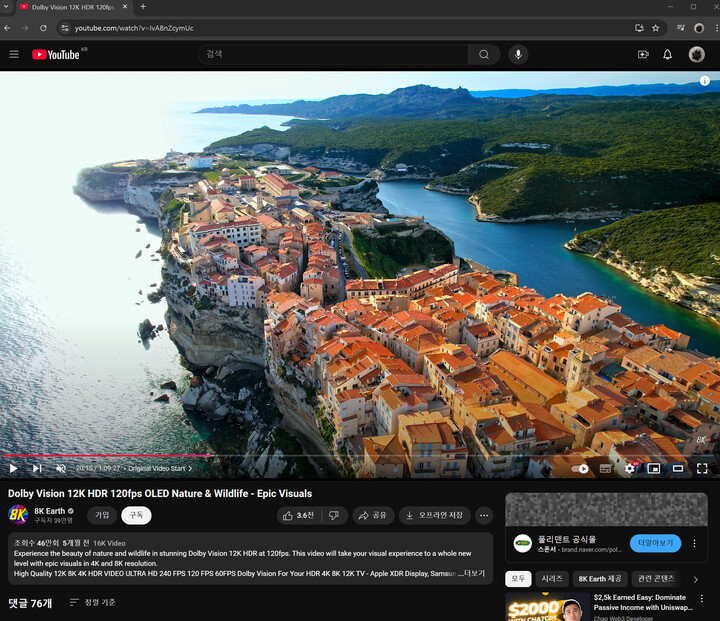Click the browser back arrow
This screenshot has height=621, width=720.
(7, 28)
